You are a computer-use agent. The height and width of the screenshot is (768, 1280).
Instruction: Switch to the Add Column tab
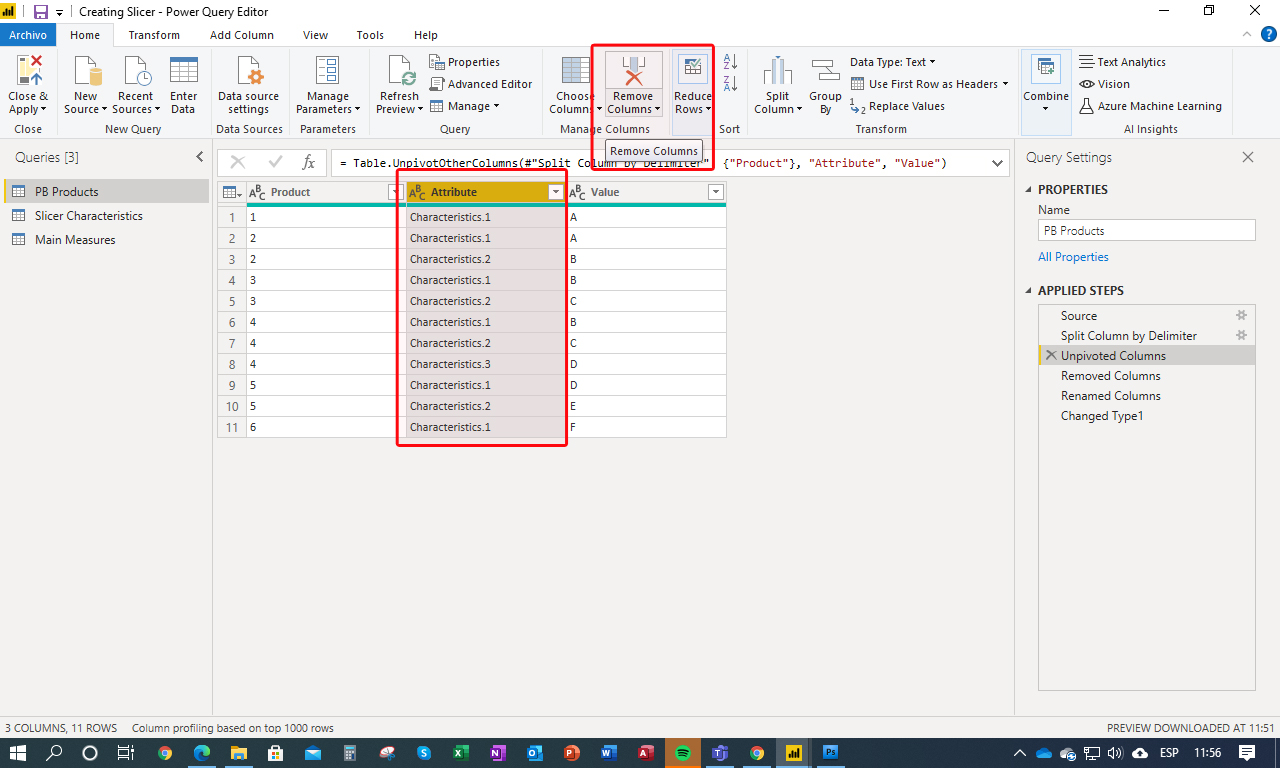tap(242, 35)
